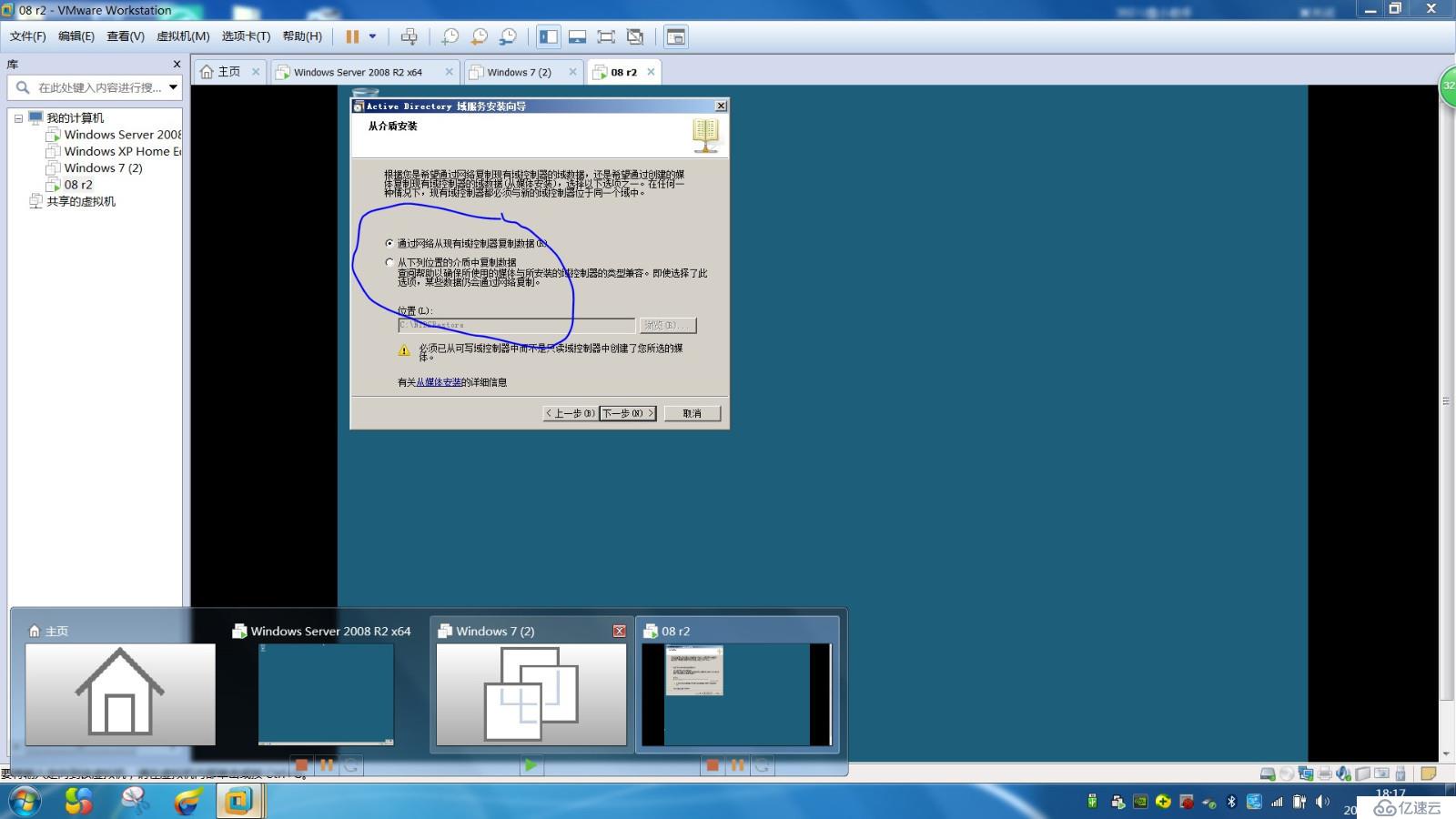Open the library search dropdown arrow

click(173, 87)
